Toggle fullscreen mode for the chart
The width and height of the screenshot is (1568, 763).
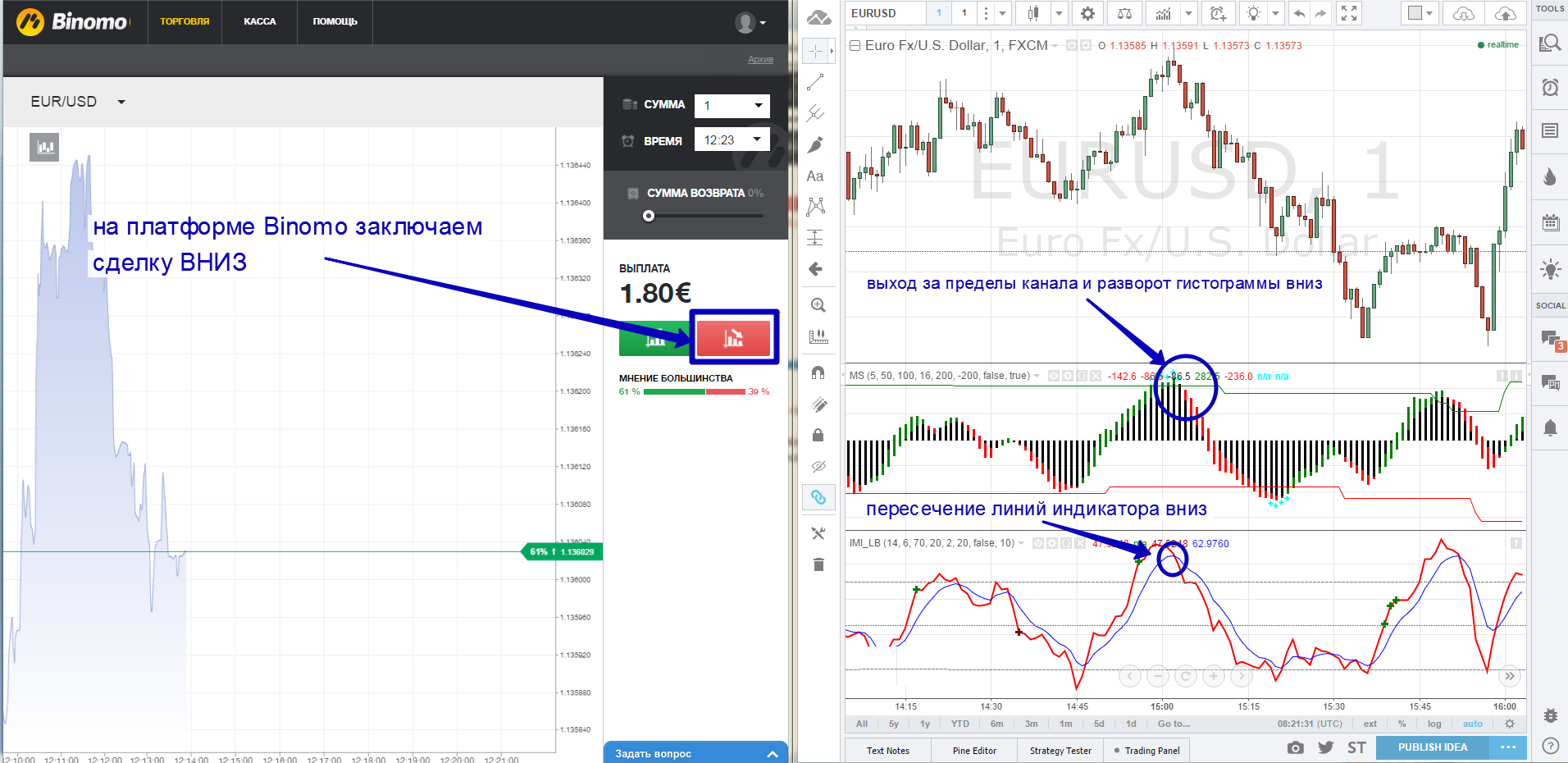coord(1349,13)
